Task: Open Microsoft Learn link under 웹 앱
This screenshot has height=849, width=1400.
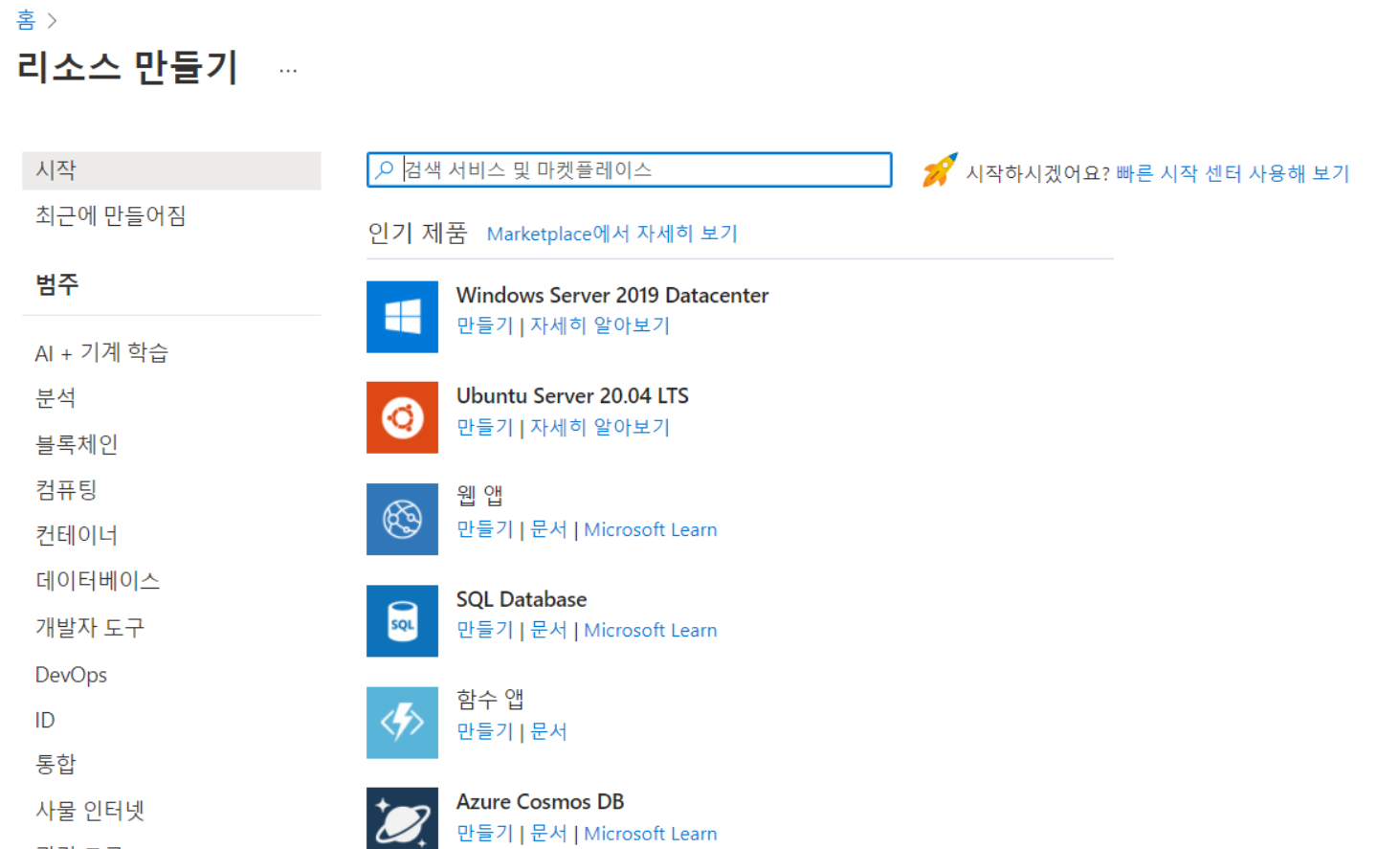Action: click(x=651, y=529)
